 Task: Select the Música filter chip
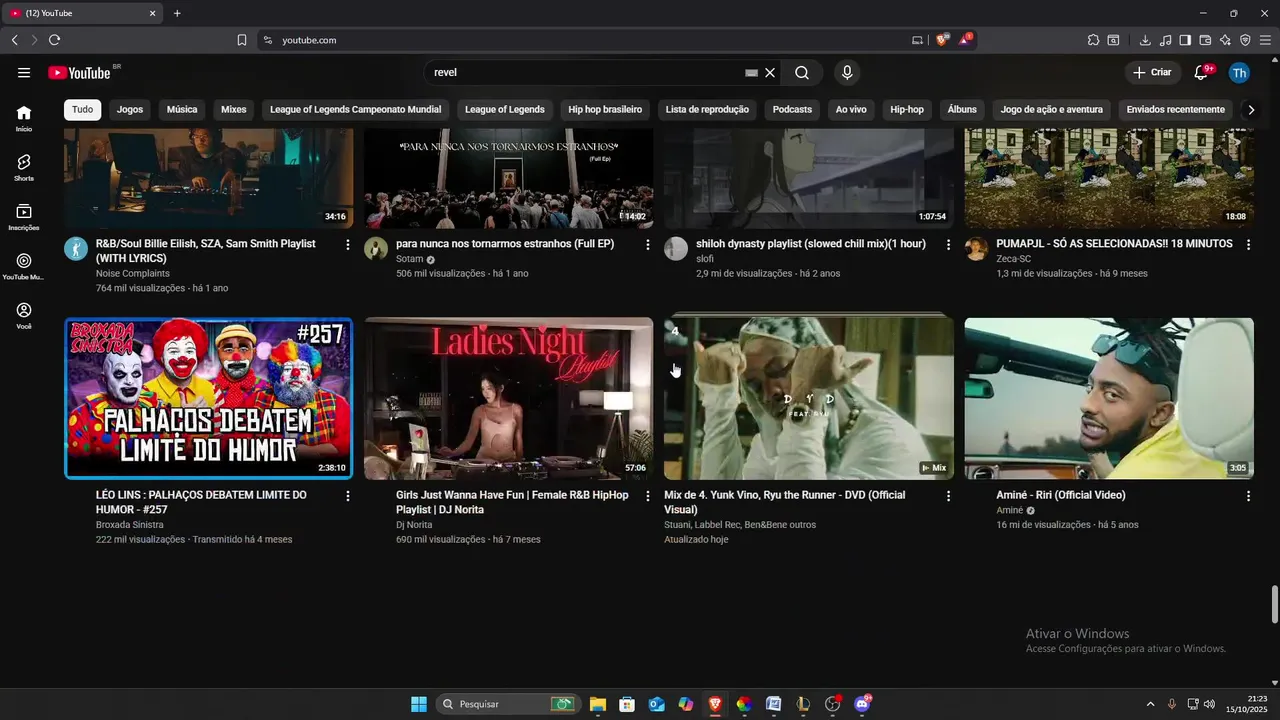coord(182,110)
